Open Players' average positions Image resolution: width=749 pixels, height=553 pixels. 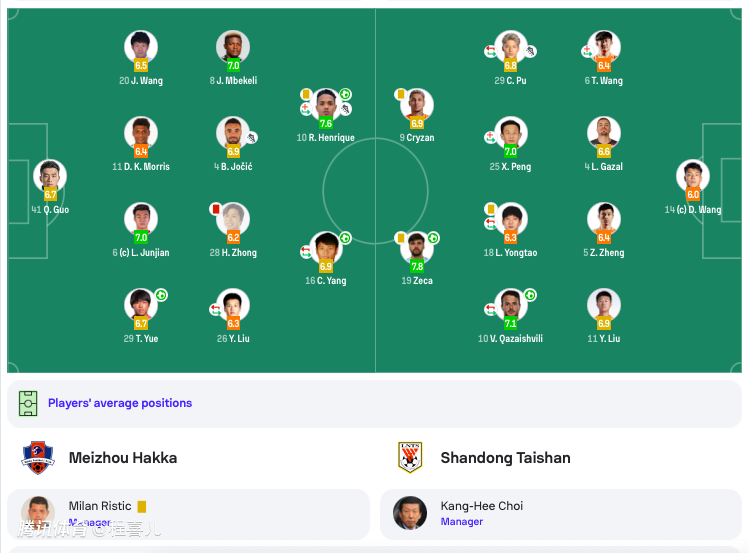(x=120, y=403)
